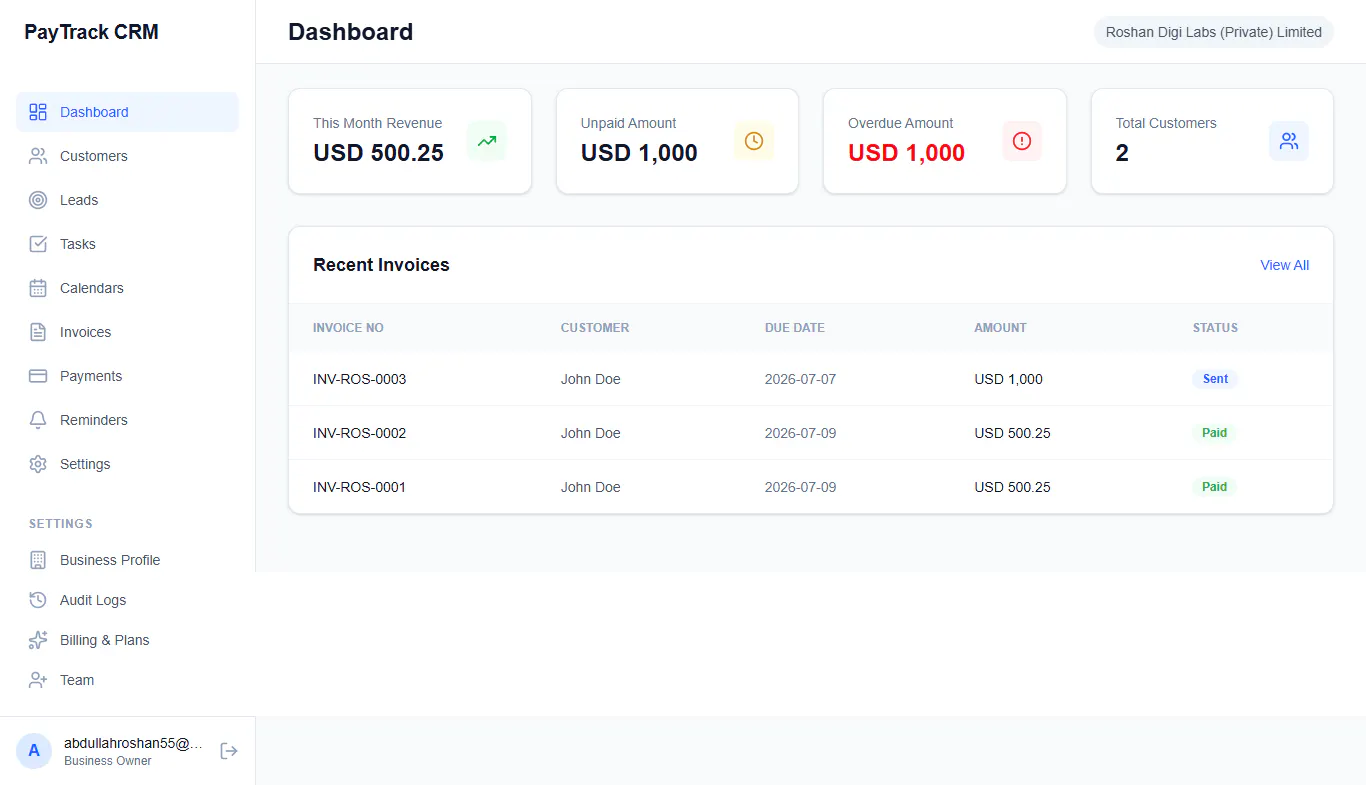This screenshot has height=785, width=1366.
Task: Click the This Month Revenue USD 500.25 value
Action: click(x=378, y=153)
